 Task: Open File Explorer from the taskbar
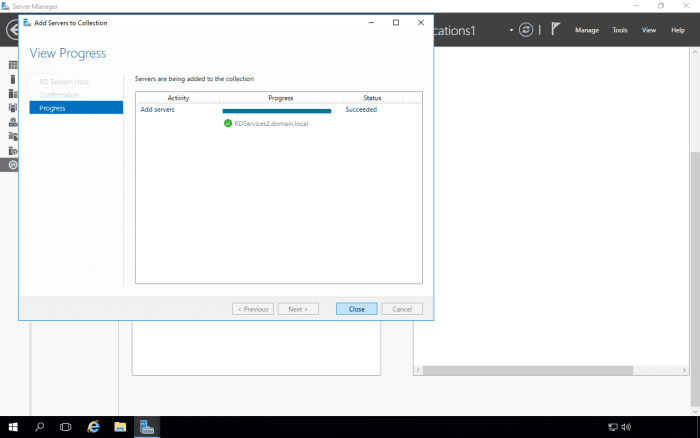tap(120, 427)
